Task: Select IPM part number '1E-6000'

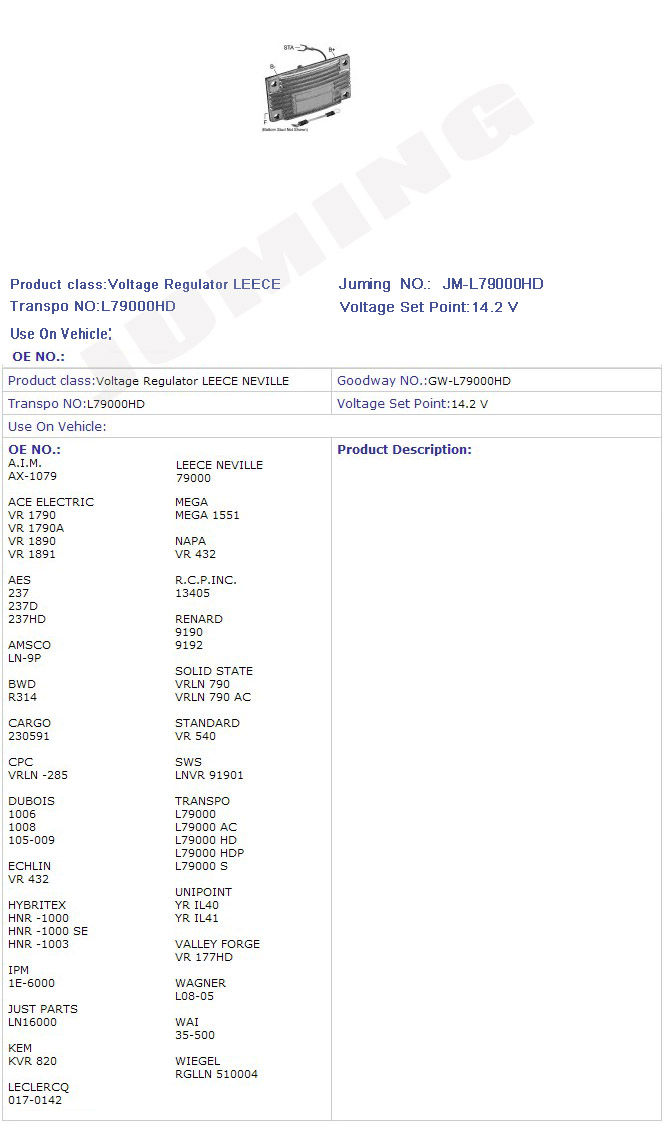Action: tap(31, 984)
